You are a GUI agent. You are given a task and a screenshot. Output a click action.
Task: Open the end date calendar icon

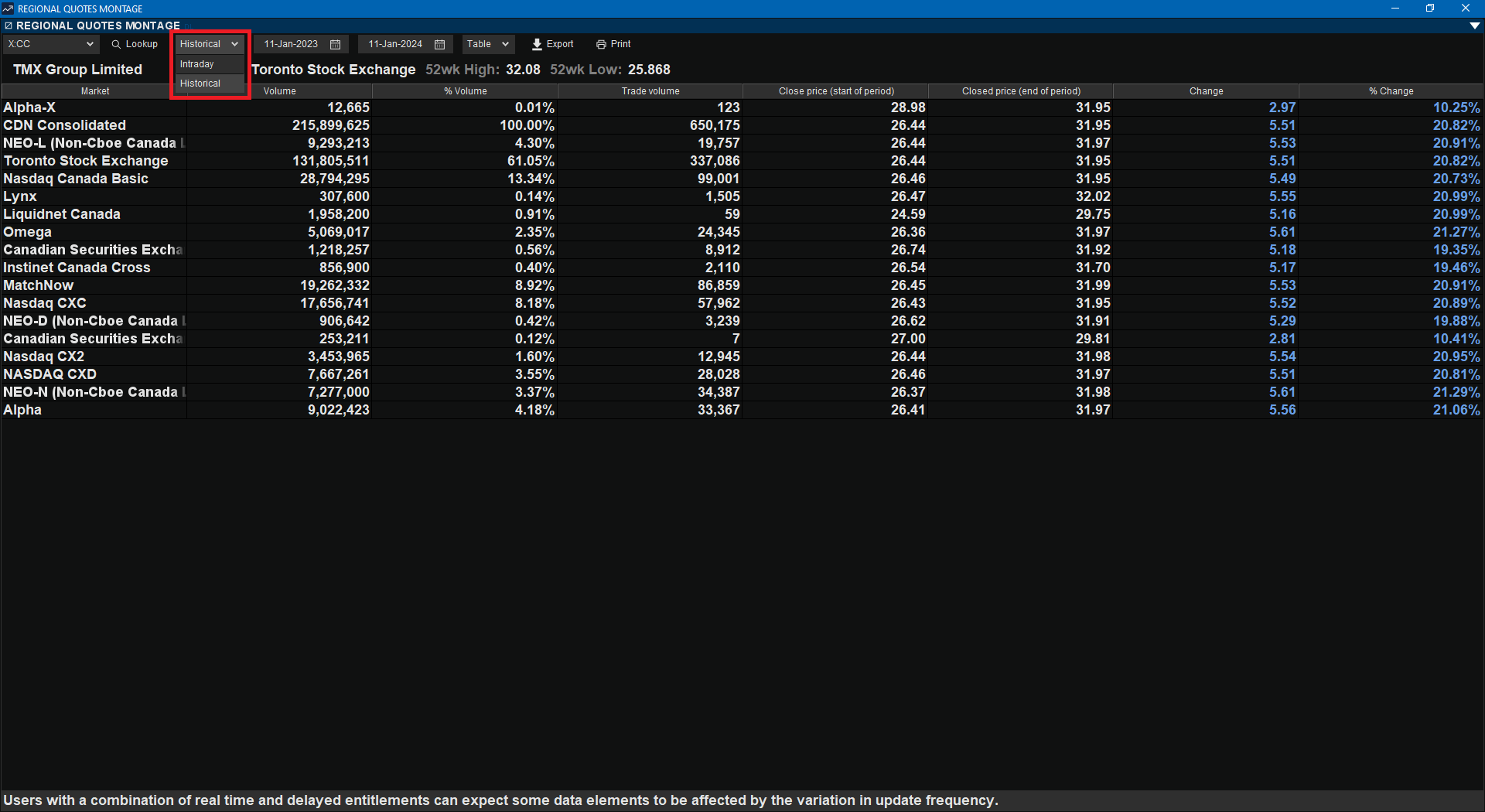pos(440,44)
